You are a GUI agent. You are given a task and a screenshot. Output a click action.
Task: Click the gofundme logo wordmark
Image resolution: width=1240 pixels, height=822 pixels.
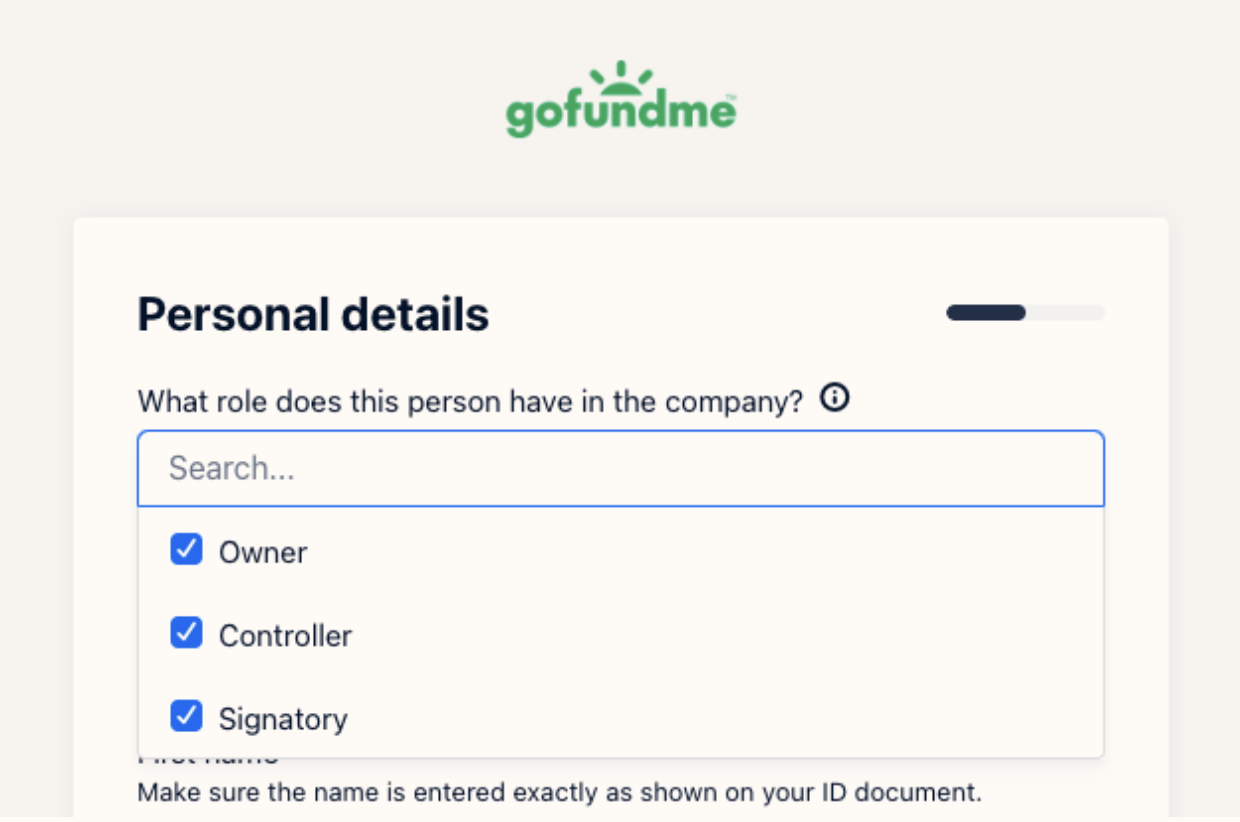(x=621, y=112)
